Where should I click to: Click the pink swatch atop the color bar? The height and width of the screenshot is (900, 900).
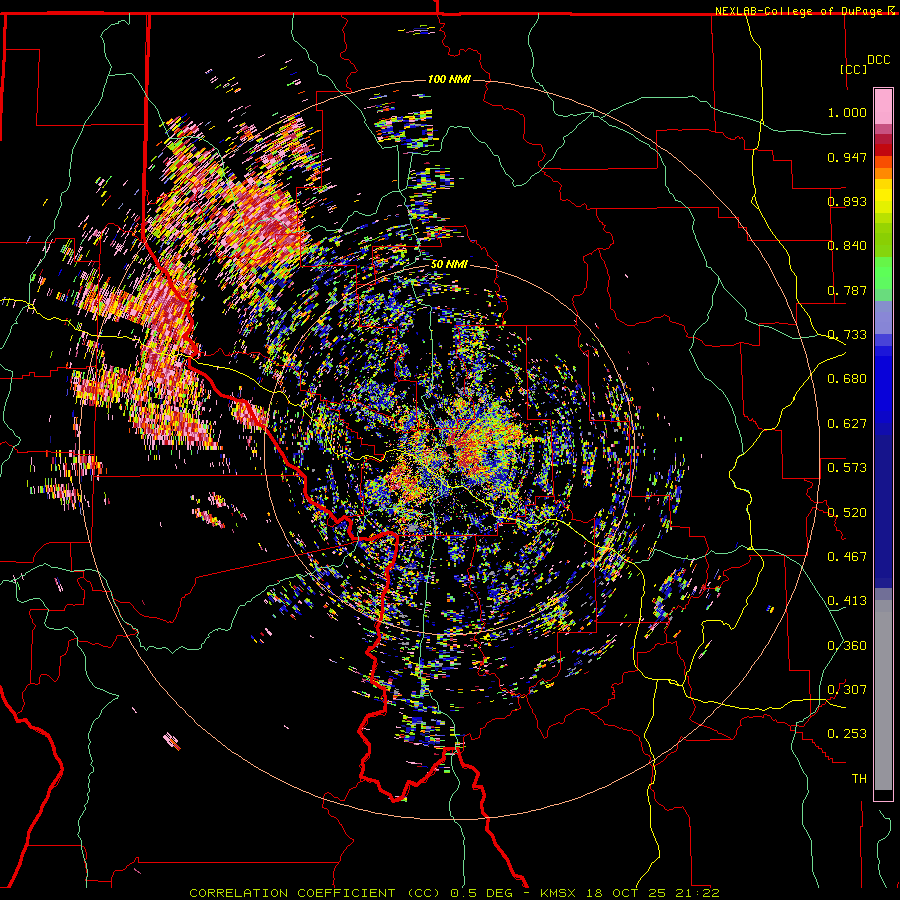(x=883, y=106)
